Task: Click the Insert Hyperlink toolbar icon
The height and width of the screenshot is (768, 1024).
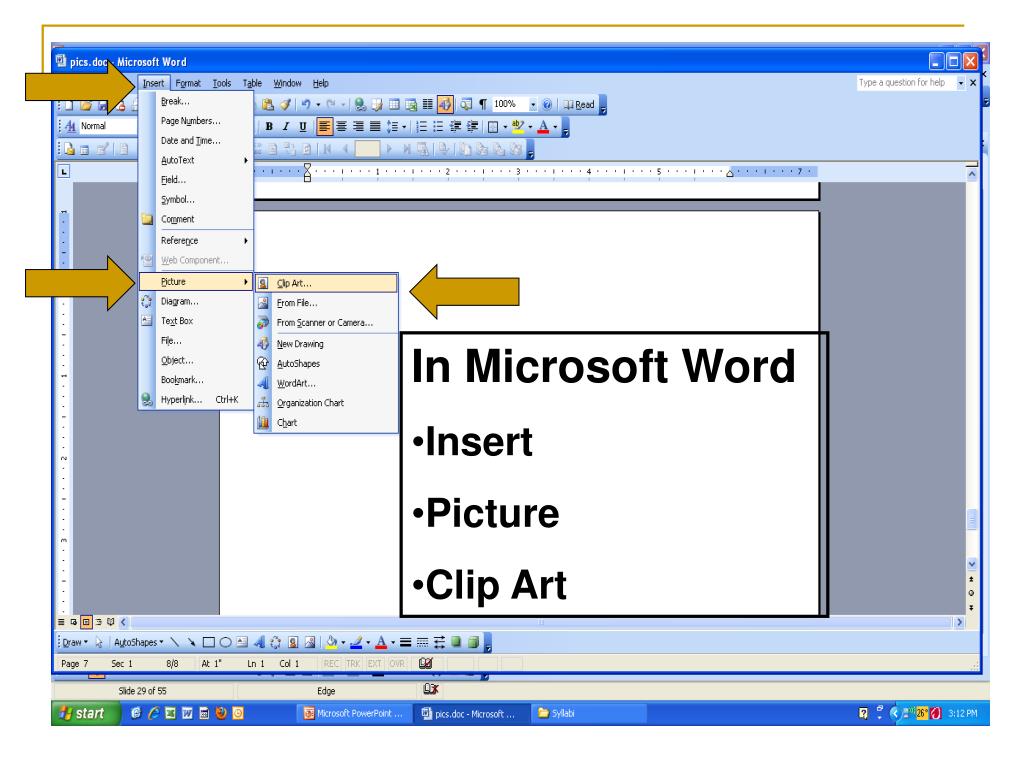Action: pyautogui.click(x=360, y=104)
